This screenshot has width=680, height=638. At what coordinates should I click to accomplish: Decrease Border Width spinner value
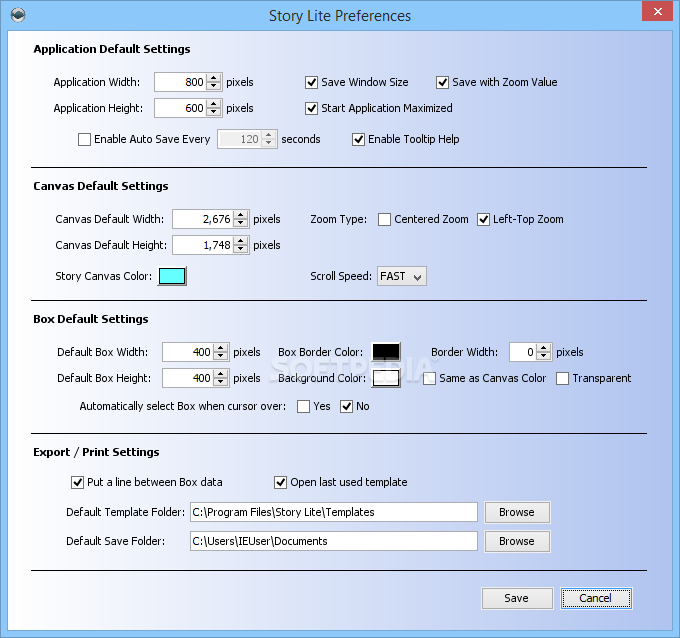coord(543,356)
